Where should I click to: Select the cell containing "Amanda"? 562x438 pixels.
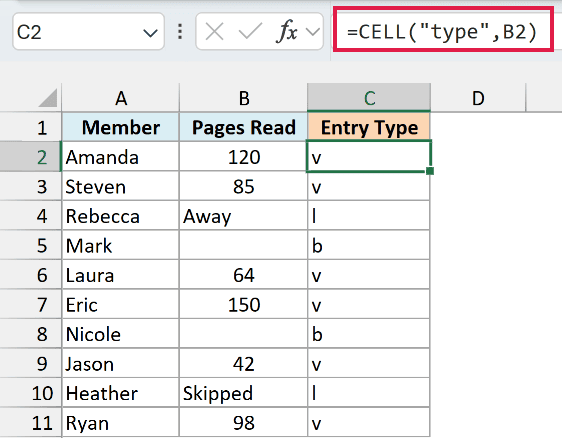click(120, 157)
